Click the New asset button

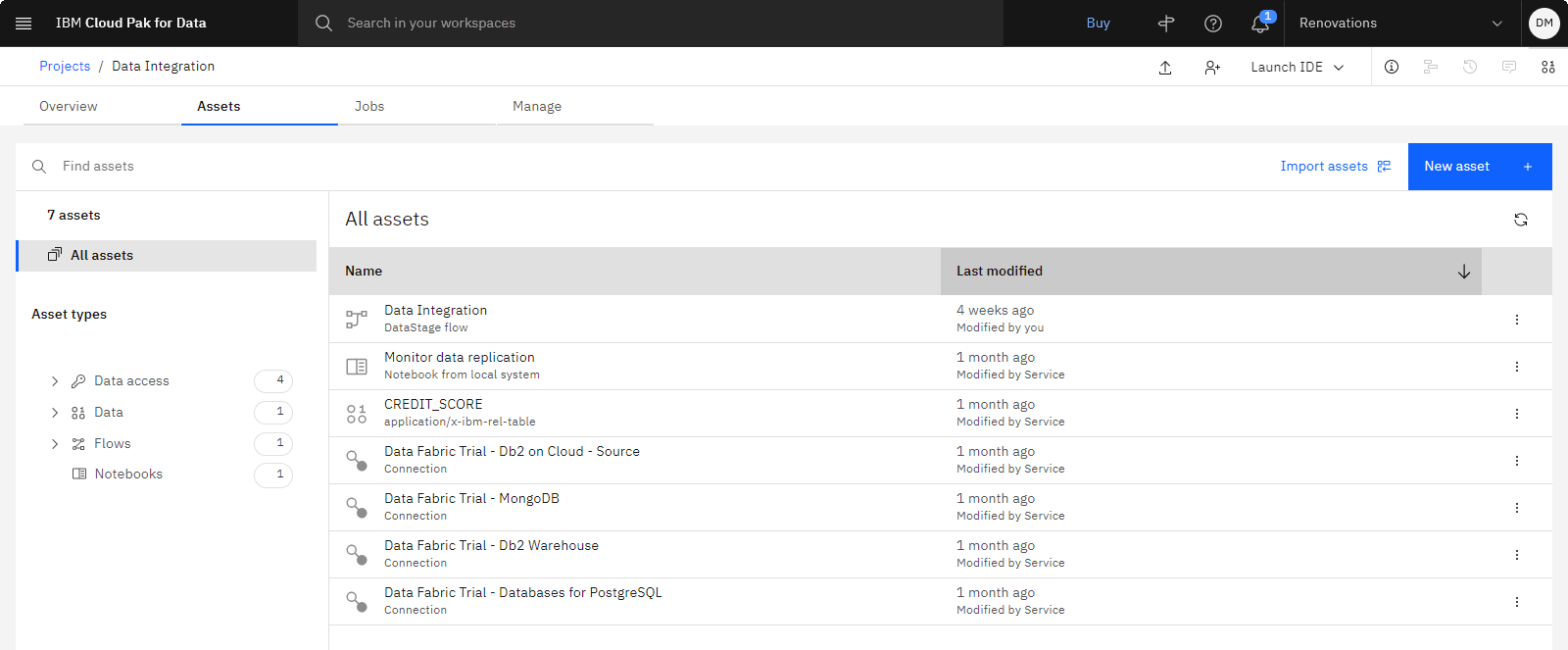[x=1480, y=167]
